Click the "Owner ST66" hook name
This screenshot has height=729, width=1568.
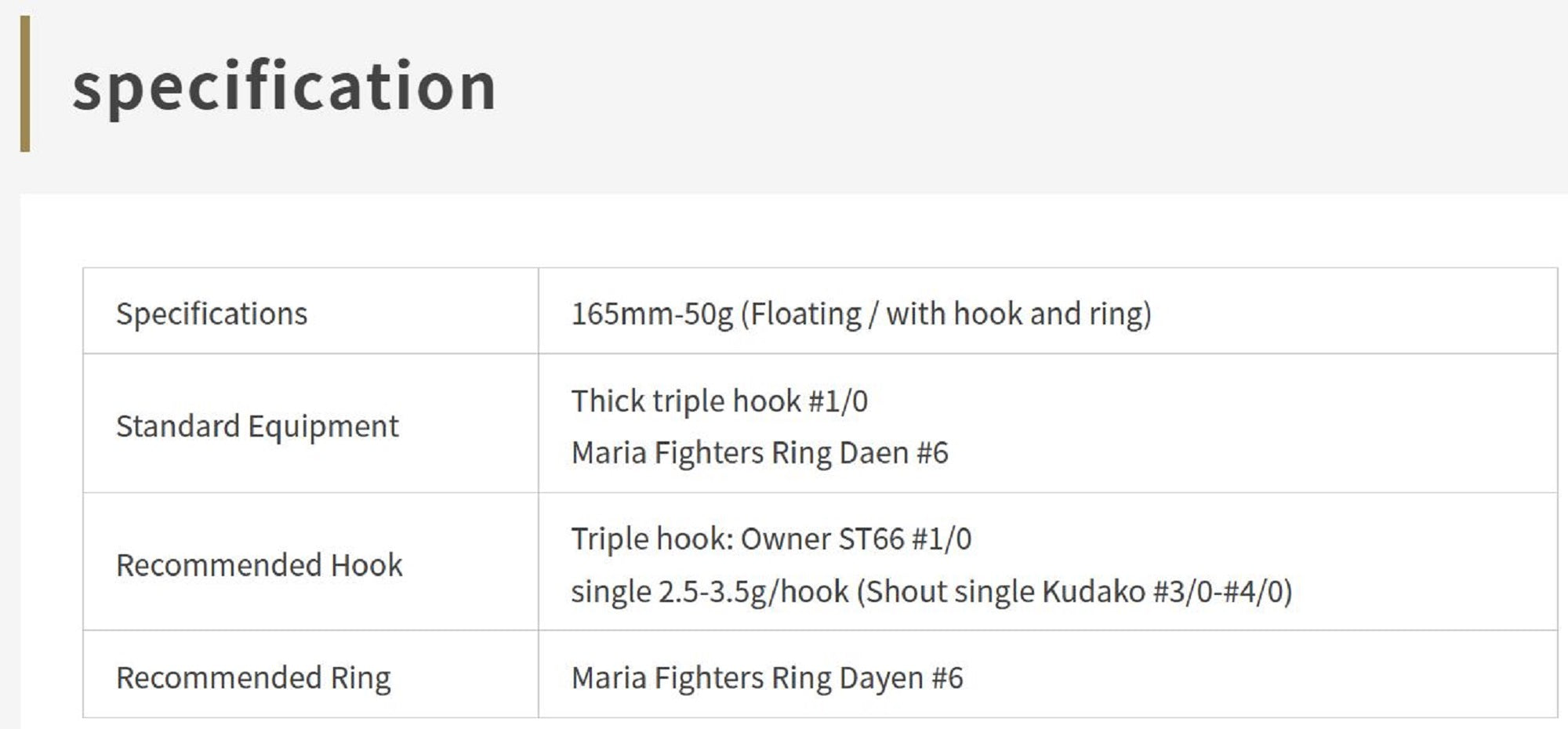(822, 539)
